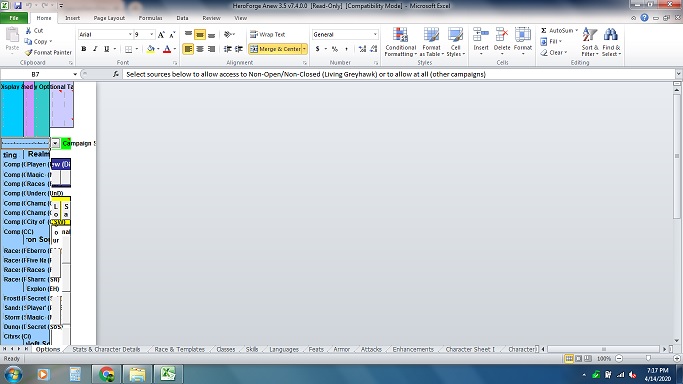Click inside the Name Box showing B7
This screenshot has width=683, height=384.
pyautogui.click(x=36, y=74)
